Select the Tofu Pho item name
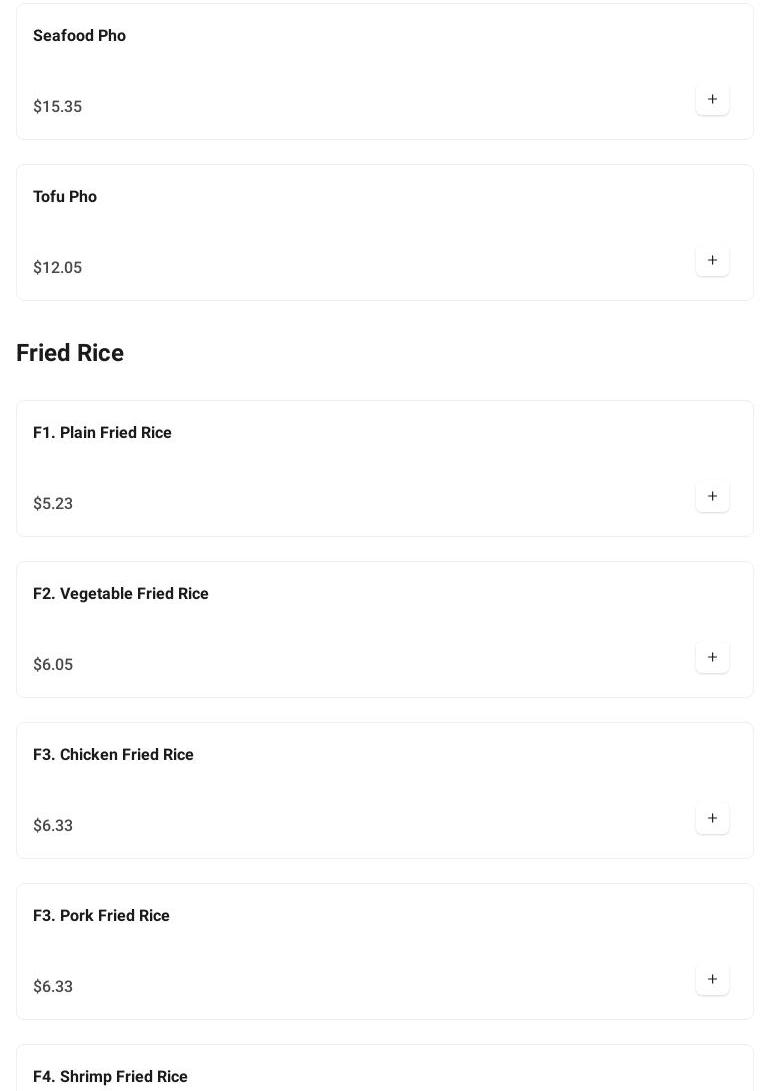 65,197
